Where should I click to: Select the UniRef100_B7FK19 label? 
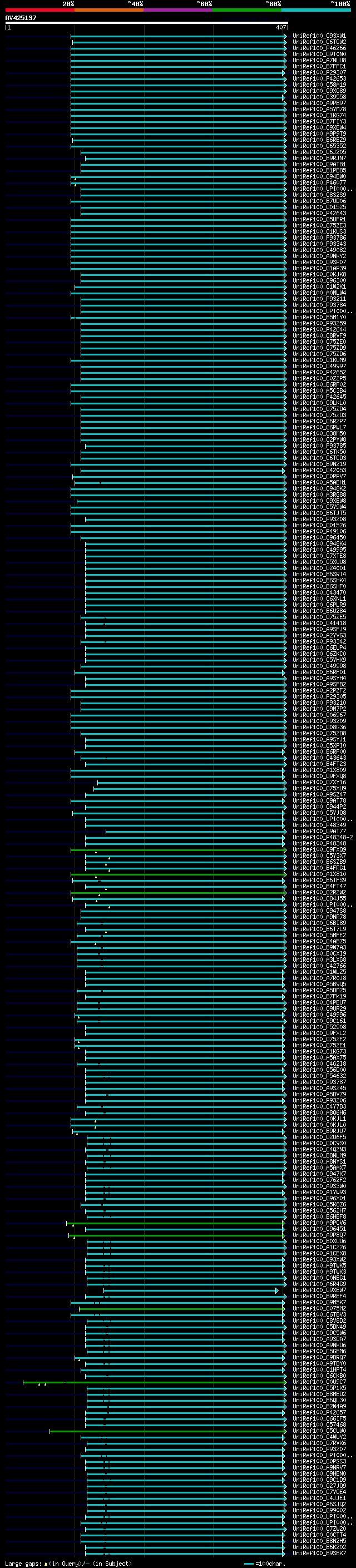tap(319, 997)
